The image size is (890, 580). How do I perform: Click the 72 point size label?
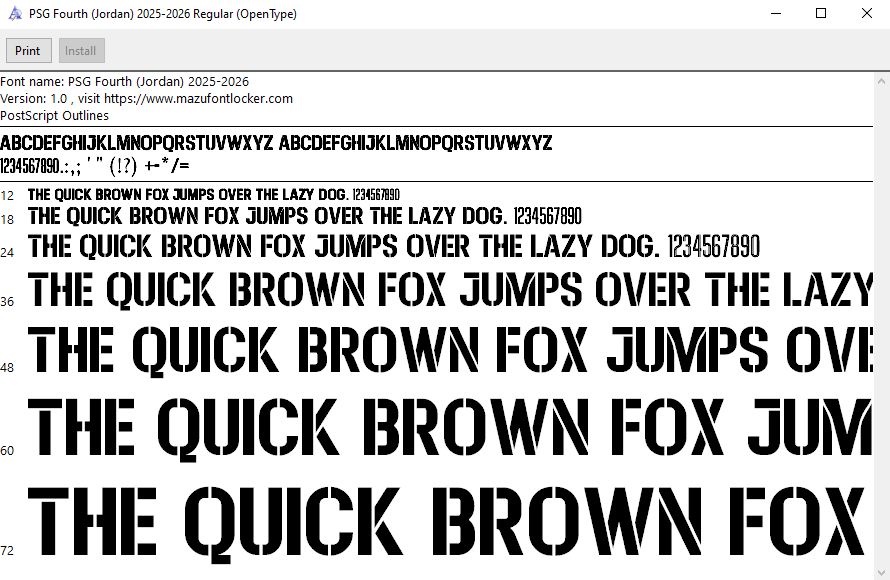(x=8, y=551)
